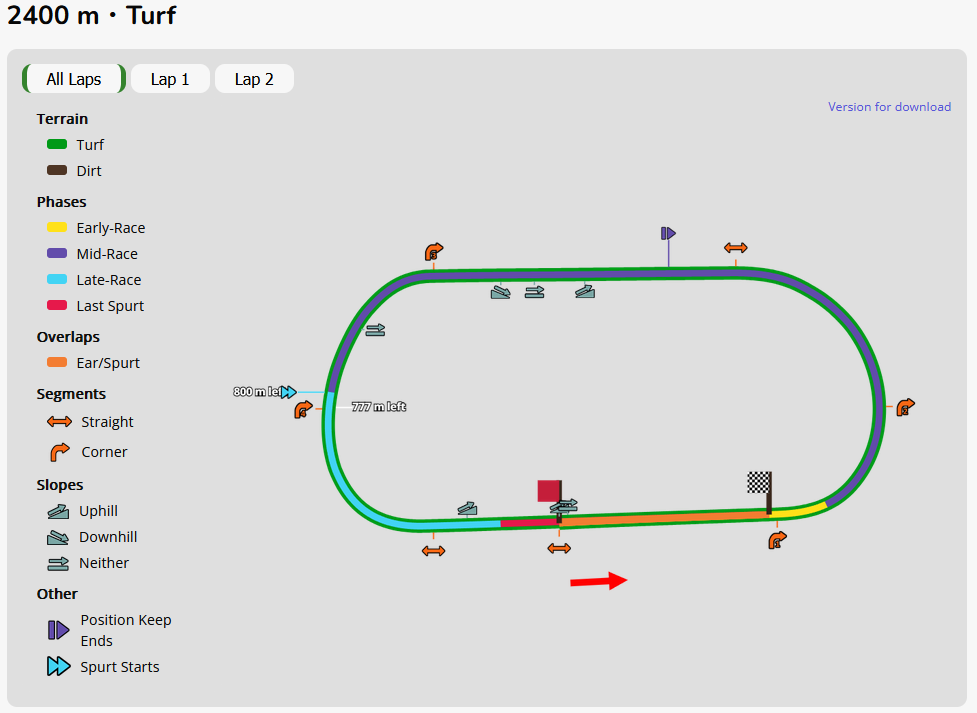977x713 pixels.
Task: Click the orange Ear/Spurt section of the track
Action: pyautogui.click(x=664, y=517)
